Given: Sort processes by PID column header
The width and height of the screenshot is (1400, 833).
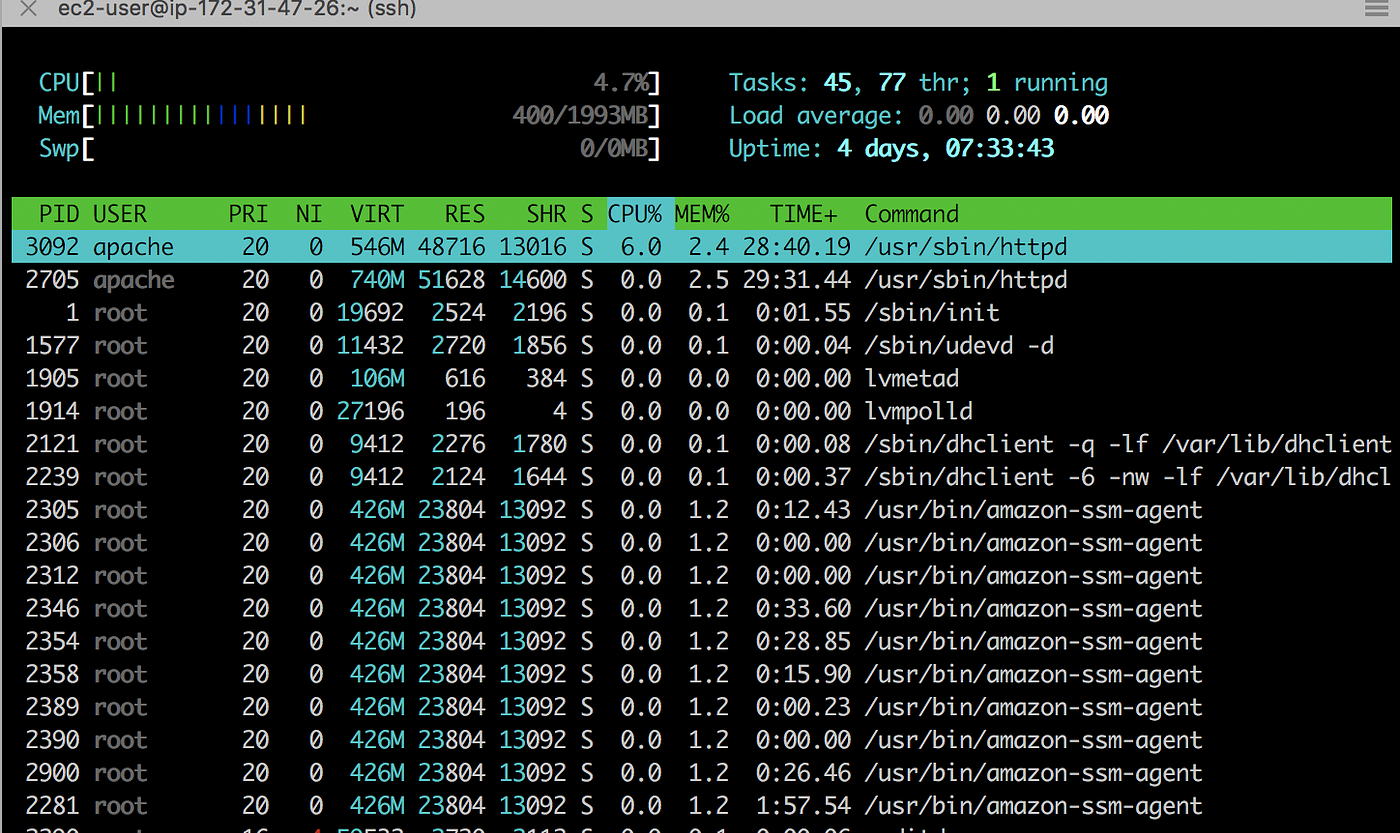Looking at the screenshot, I should [x=60, y=214].
